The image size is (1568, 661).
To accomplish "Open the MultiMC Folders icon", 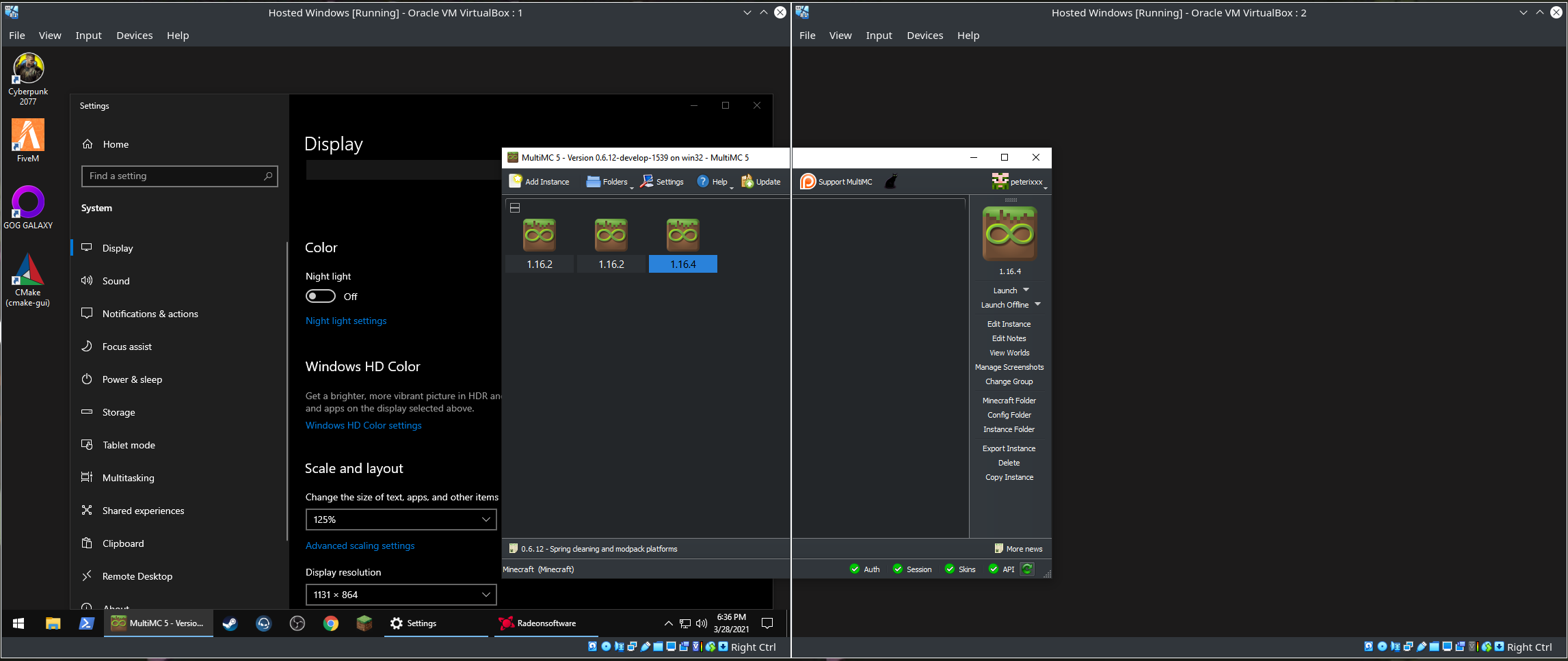I will pyautogui.click(x=592, y=180).
